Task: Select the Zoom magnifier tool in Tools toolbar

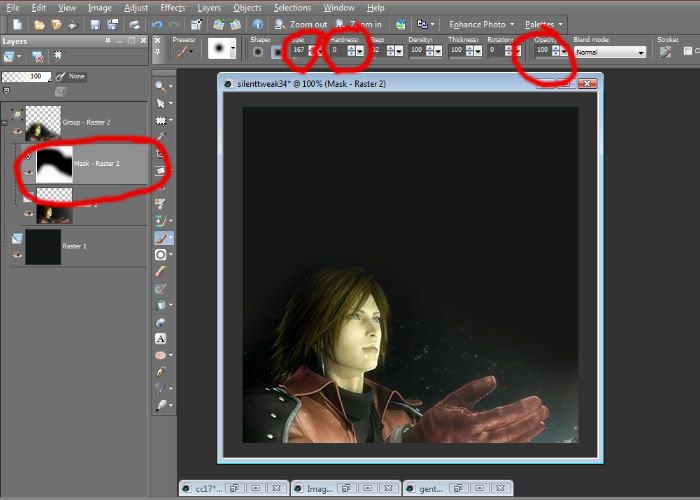Action: [160, 86]
